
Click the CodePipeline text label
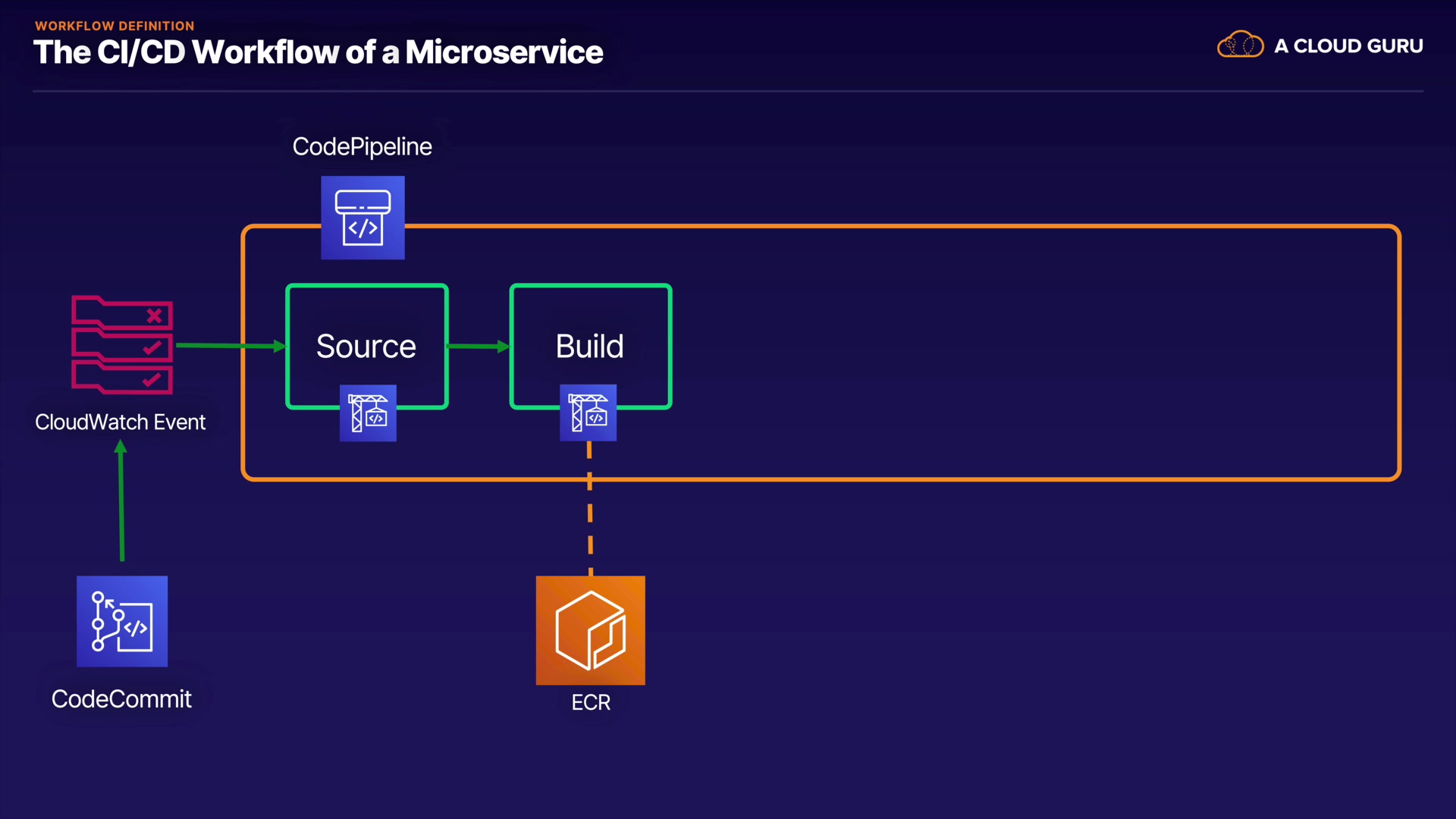tap(362, 146)
